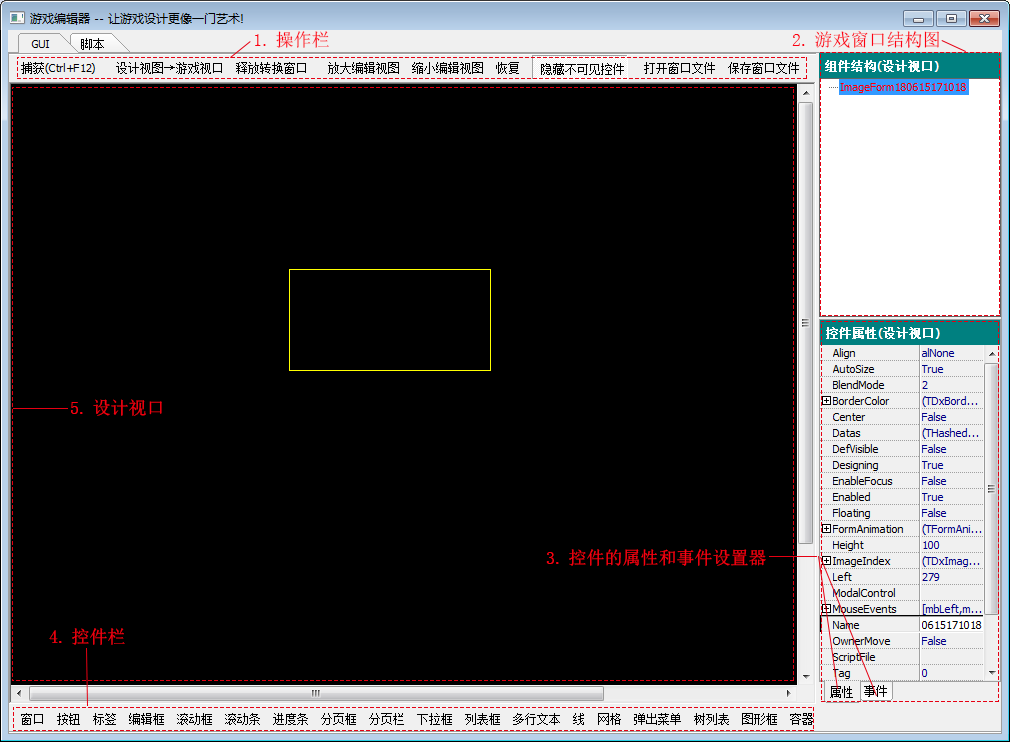Viewport: 1010px width, 742px height.
Task: Click property grid scrollbar down arrow
Action: click(x=992, y=672)
